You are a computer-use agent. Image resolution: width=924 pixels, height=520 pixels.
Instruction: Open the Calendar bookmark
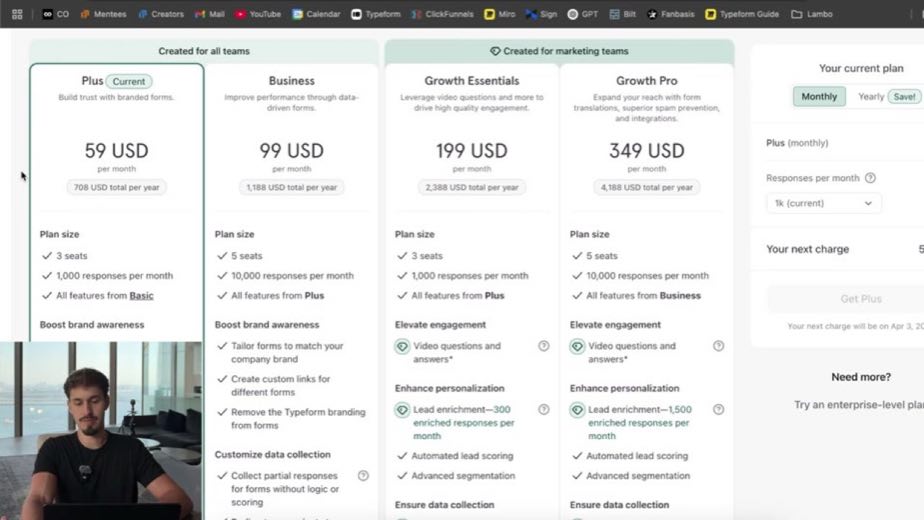tap(316, 14)
